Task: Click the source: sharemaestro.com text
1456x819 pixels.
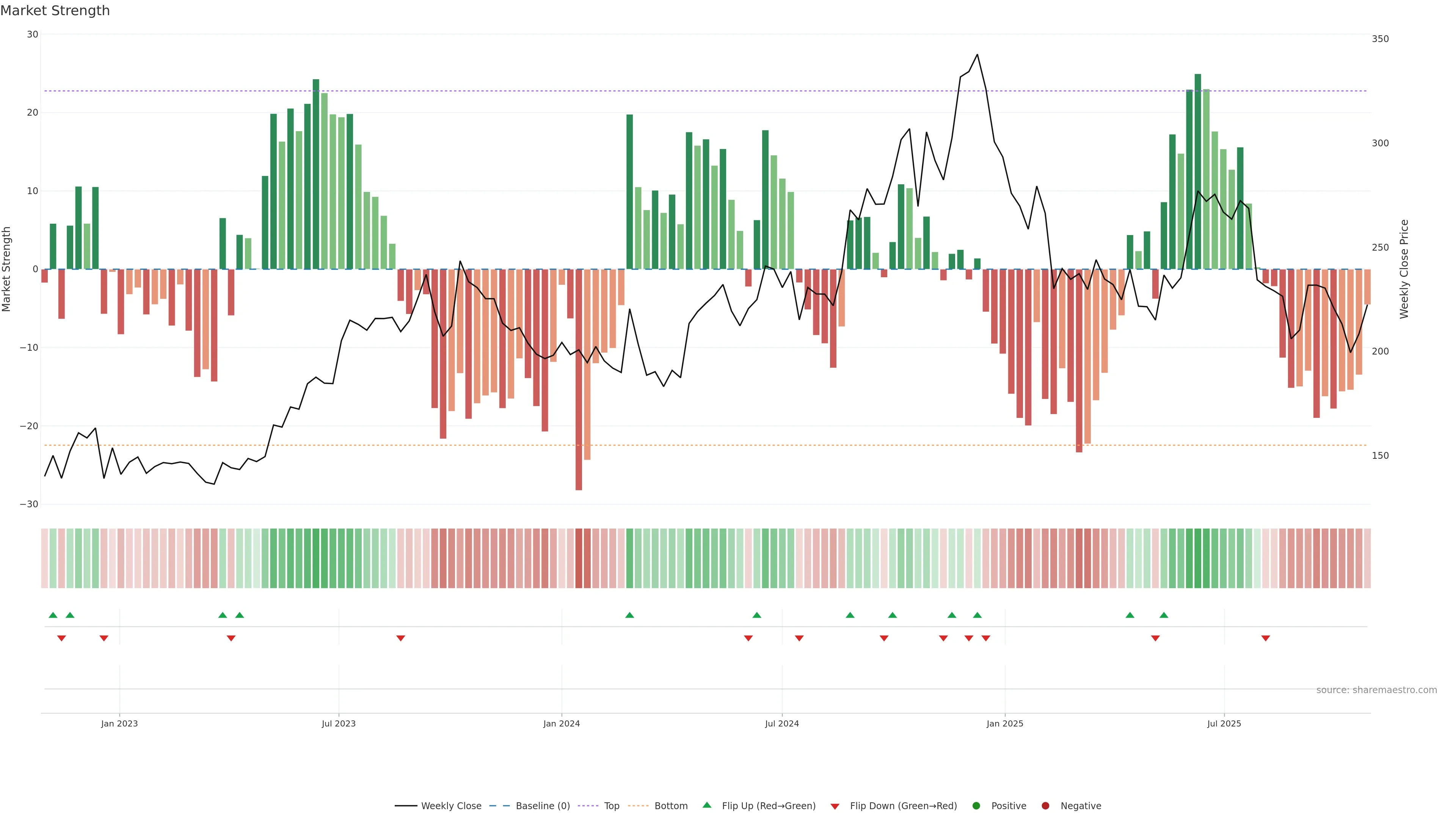Action: pos(1376,690)
